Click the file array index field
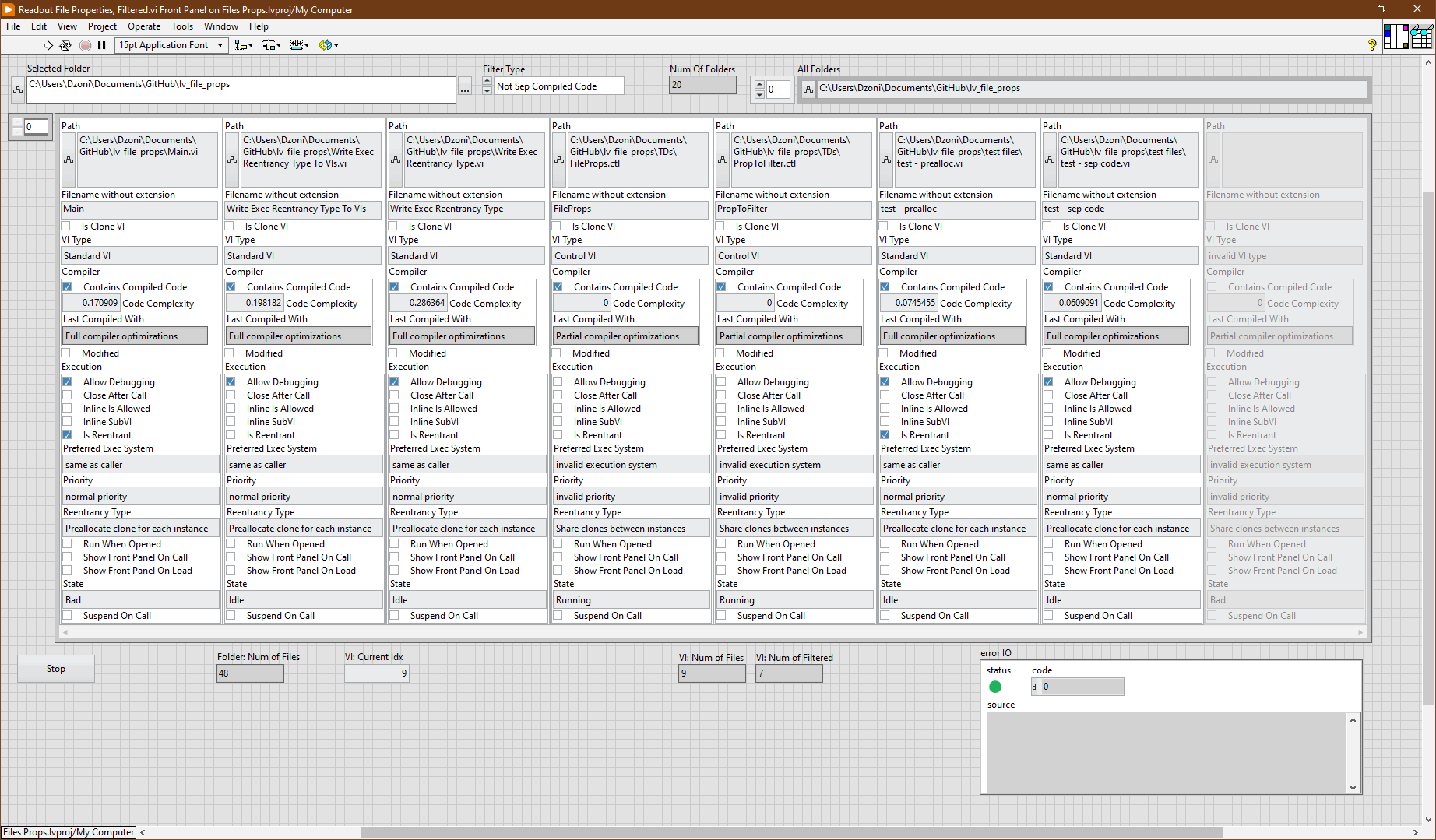This screenshot has height=840, width=1436. pos(36,127)
